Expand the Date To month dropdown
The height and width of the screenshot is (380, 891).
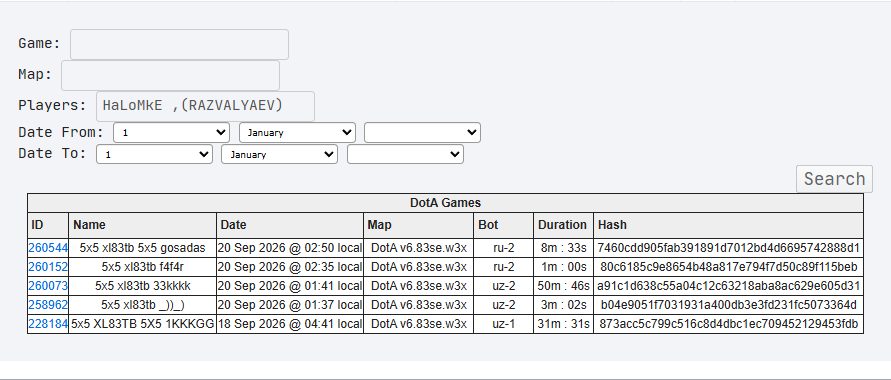280,154
